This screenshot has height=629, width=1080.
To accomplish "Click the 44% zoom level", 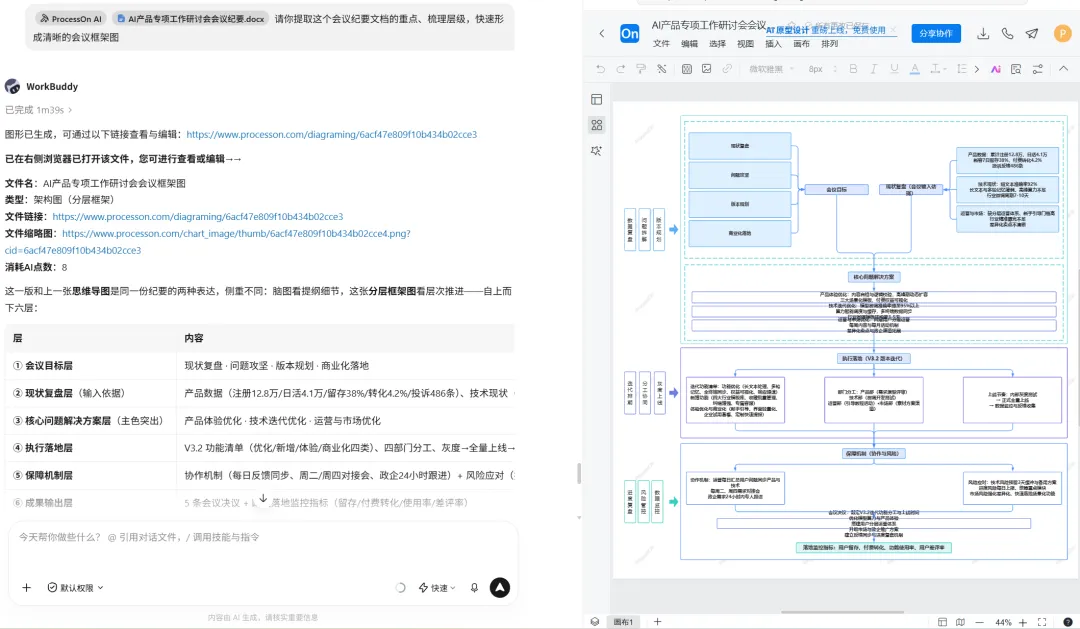I will (x=1003, y=622).
